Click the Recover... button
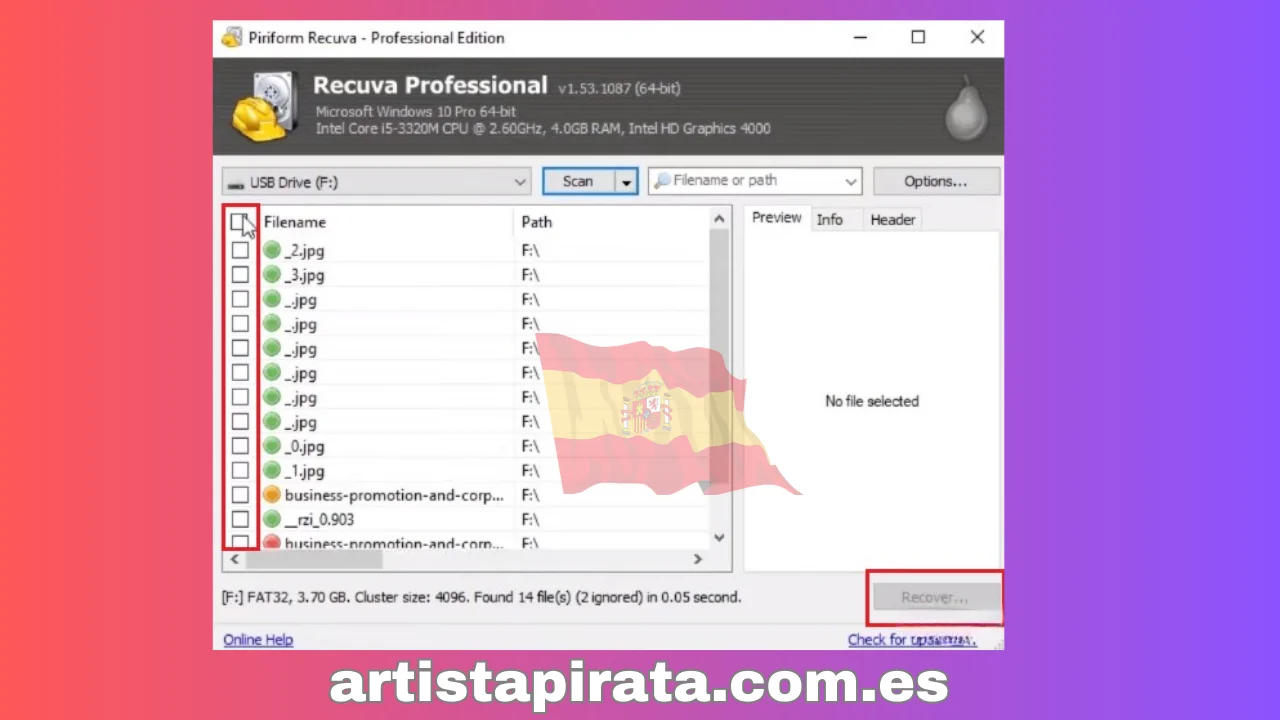The height and width of the screenshot is (720, 1280). point(935,598)
